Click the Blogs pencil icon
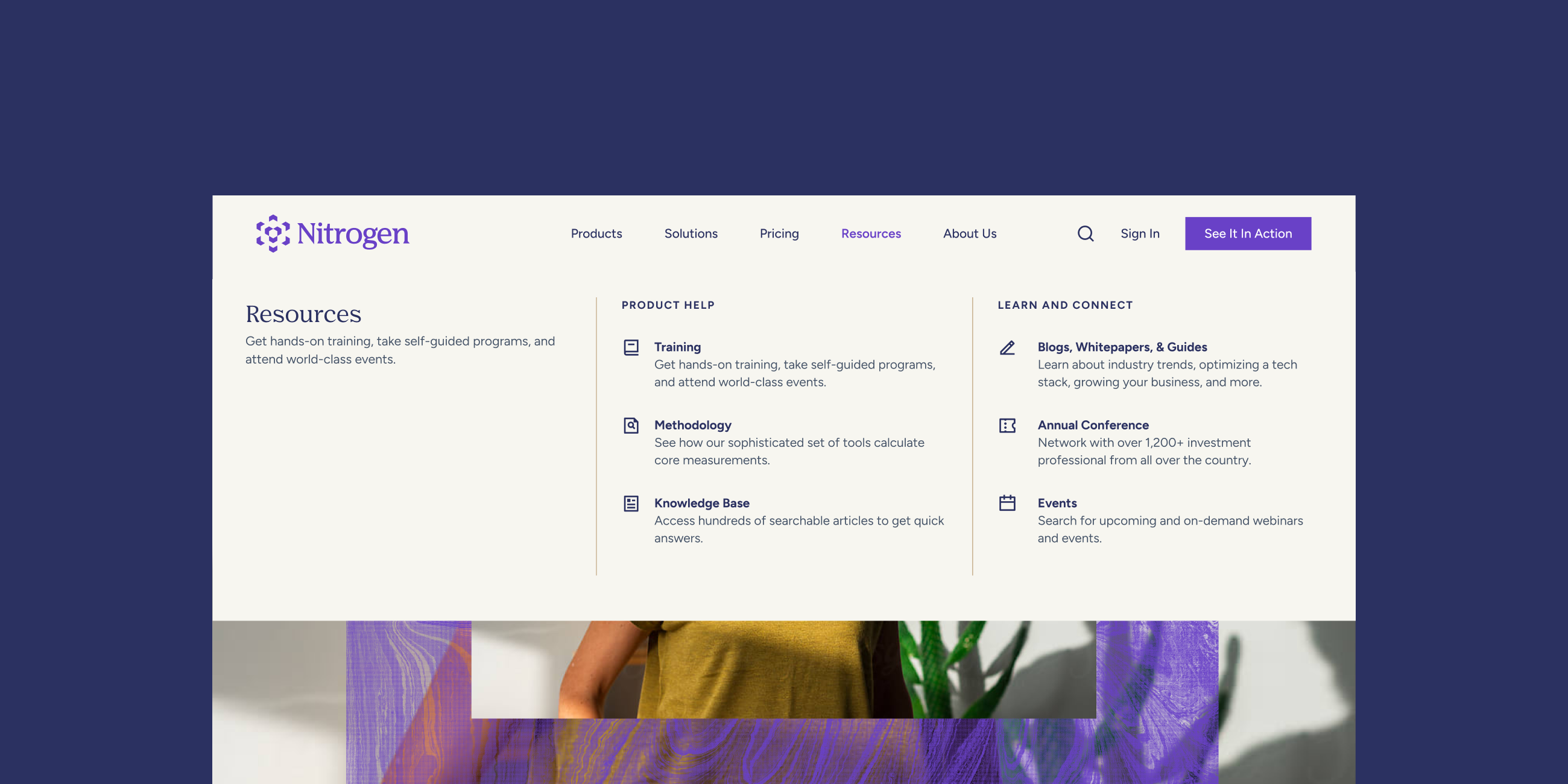Image resolution: width=1568 pixels, height=784 pixels. click(1007, 347)
